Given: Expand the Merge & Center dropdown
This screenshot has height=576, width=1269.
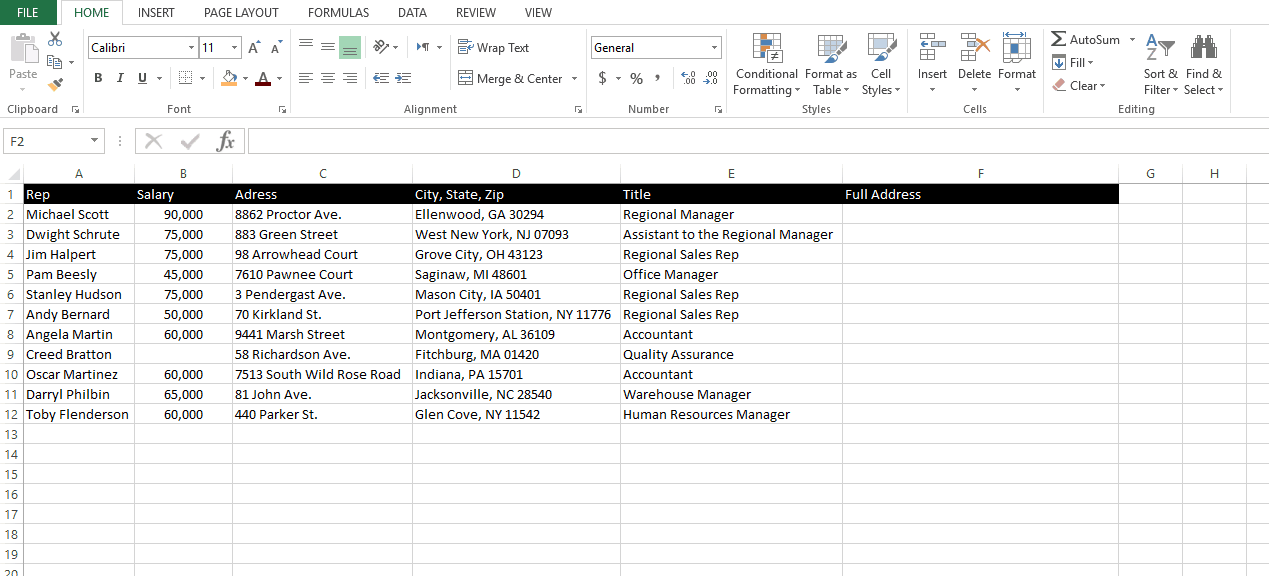Looking at the screenshot, I should [575, 78].
